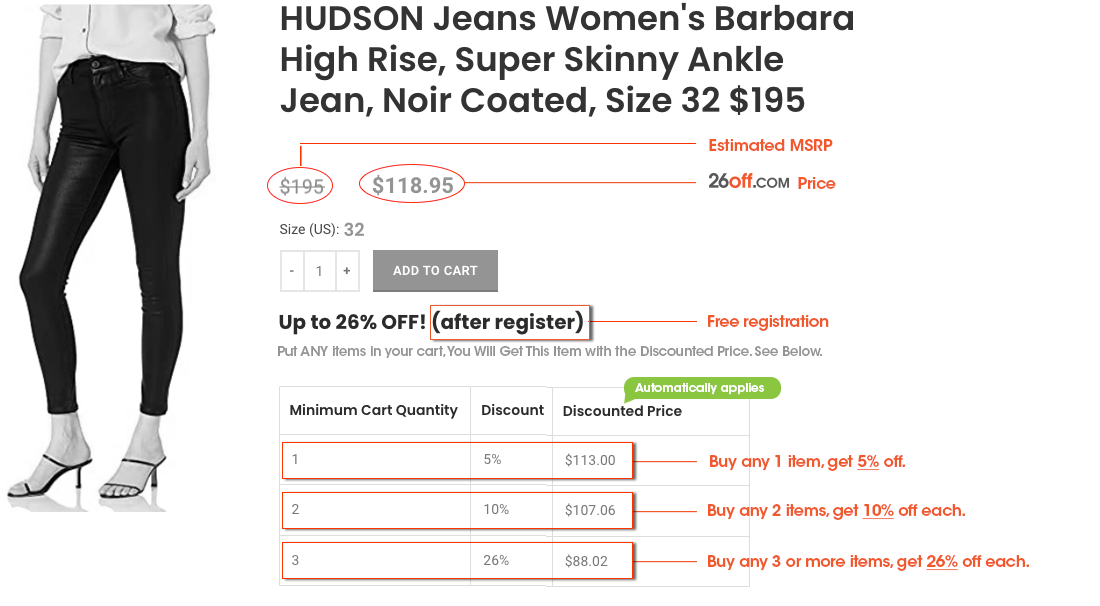Click the "Minimum Cart Quantity" column header
1100x606 pixels.
click(373, 410)
